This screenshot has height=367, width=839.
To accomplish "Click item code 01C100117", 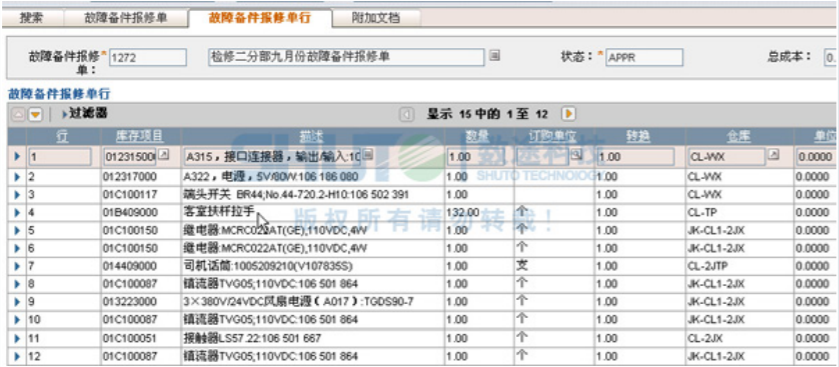I will pyautogui.click(x=129, y=194).
